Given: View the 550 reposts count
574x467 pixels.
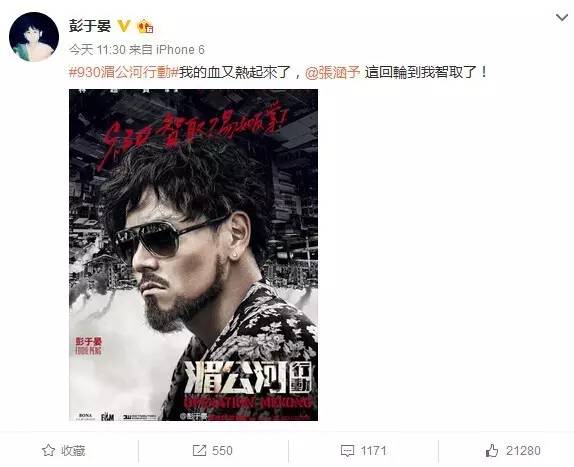Looking at the screenshot, I should pyautogui.click(x=222, y=451).
